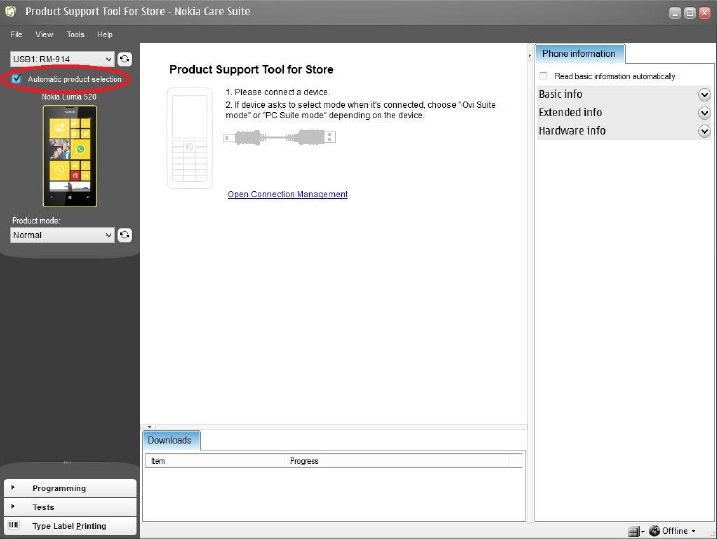Open the Tools menu
Viewport: 717px width, 539px height.
coord(75,34)
